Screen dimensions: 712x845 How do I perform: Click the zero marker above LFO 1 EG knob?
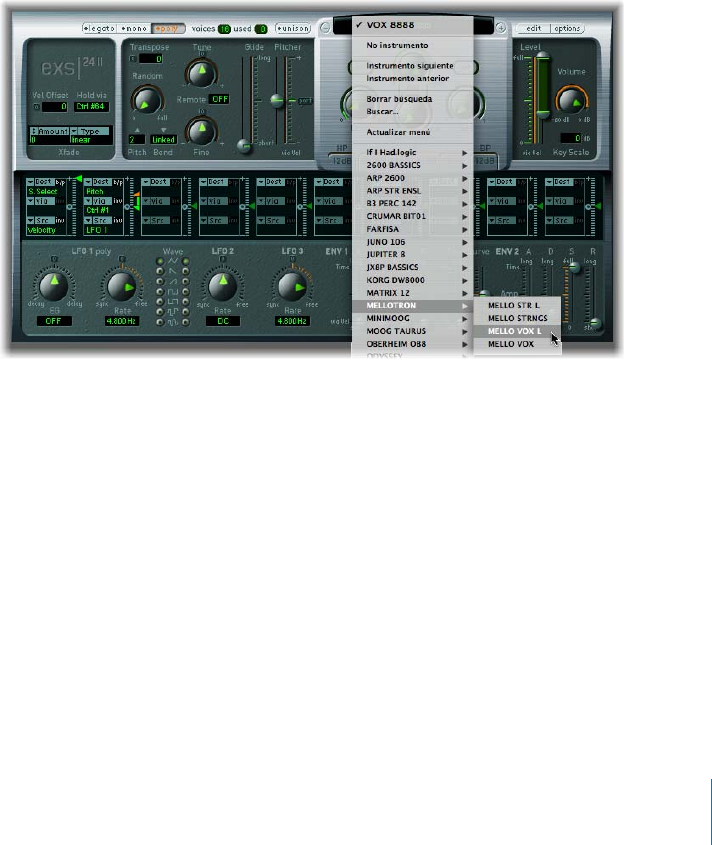pyautogui.click(x=54, y=259)
